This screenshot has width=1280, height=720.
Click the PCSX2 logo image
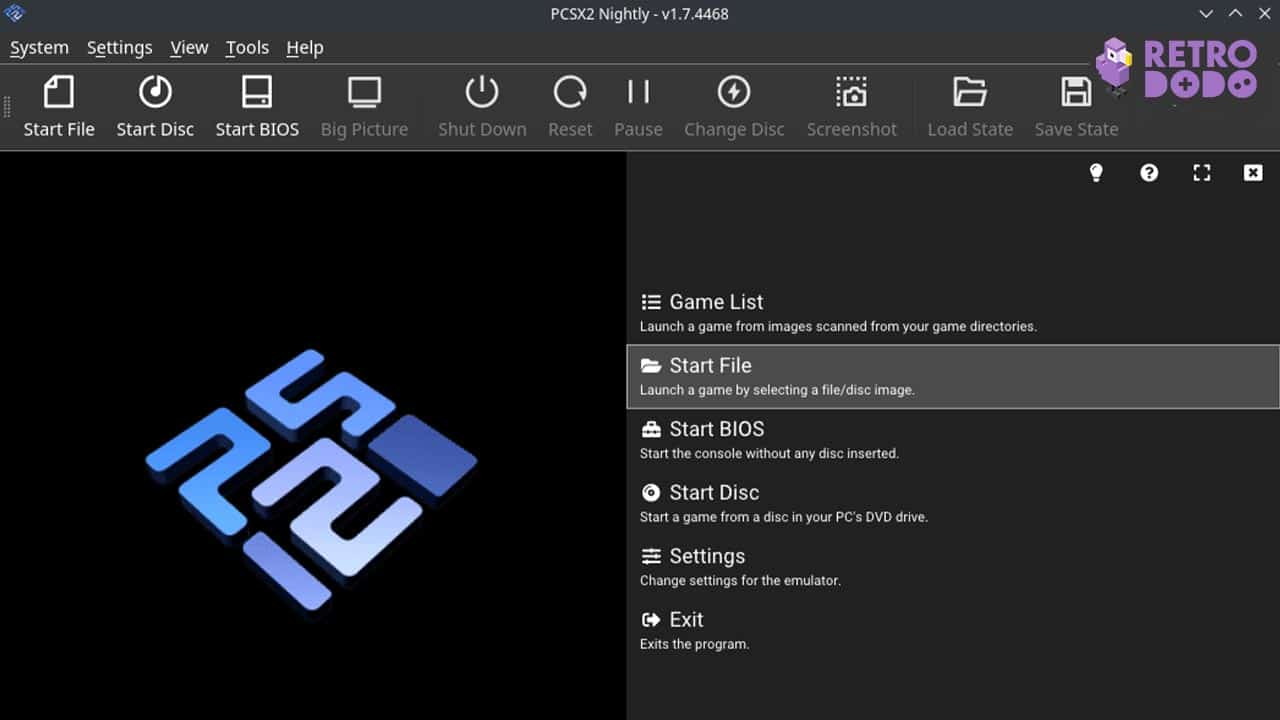[311, 480]
